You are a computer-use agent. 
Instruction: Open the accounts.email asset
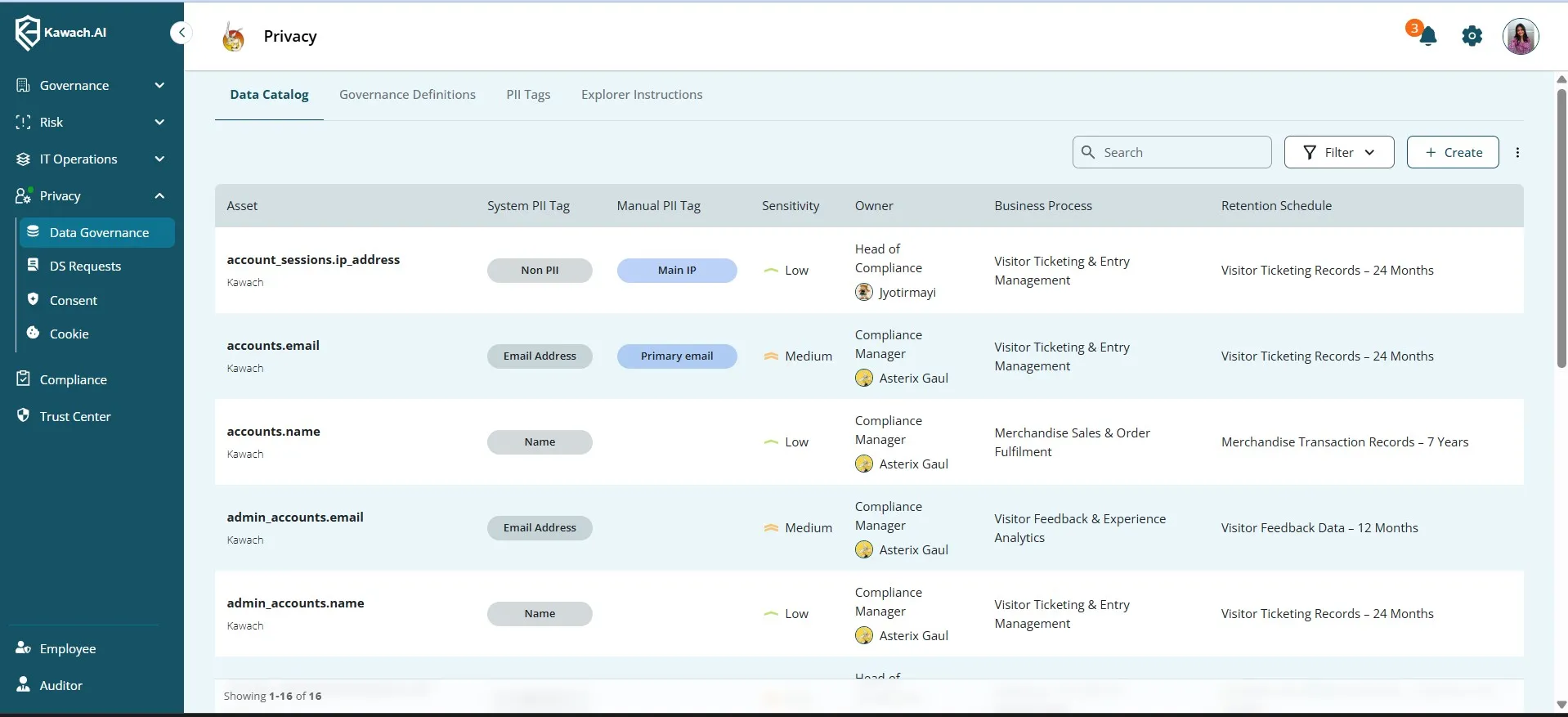tap(273, 346)
